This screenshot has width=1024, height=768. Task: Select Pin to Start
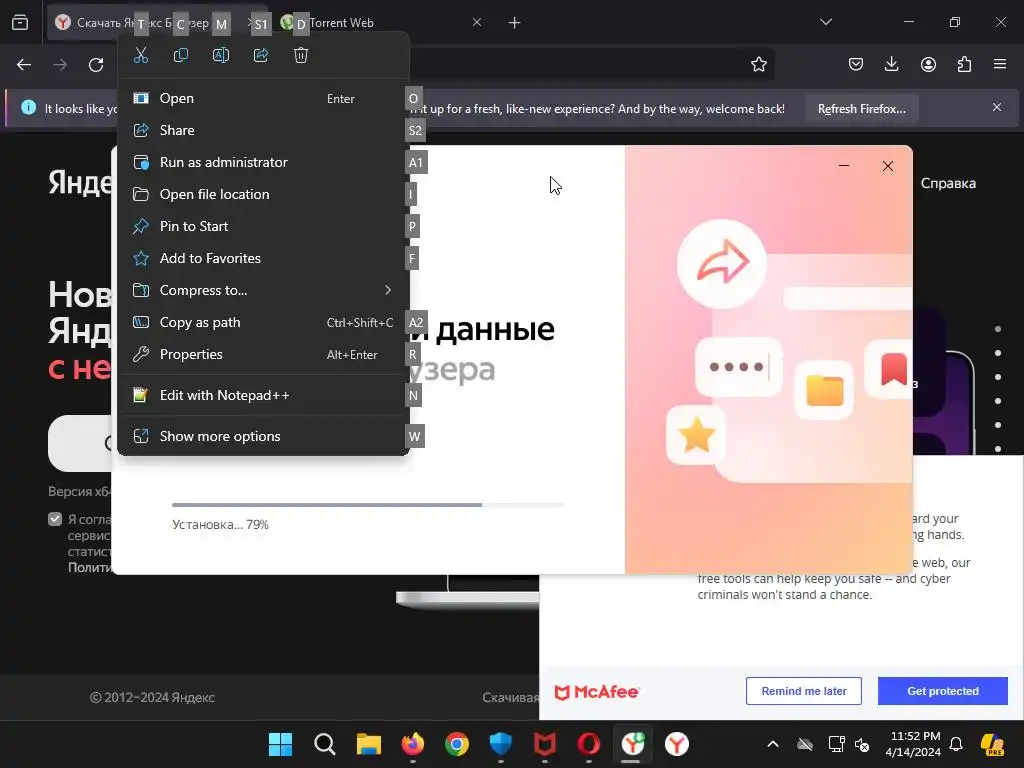[x=263, y=226]
